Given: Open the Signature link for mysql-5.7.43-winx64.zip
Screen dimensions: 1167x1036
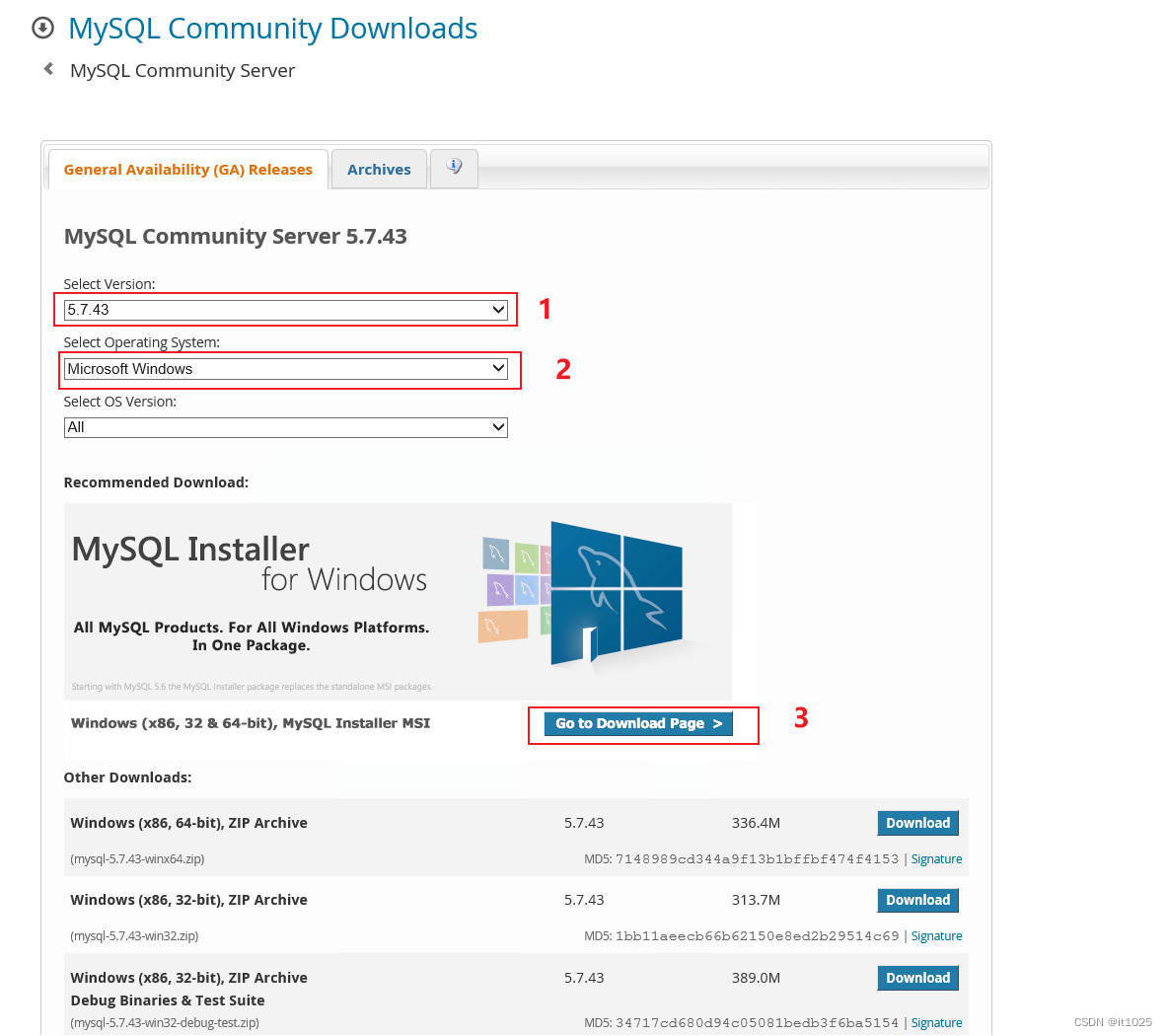Looking at the screenshot, I should (935, 858).
